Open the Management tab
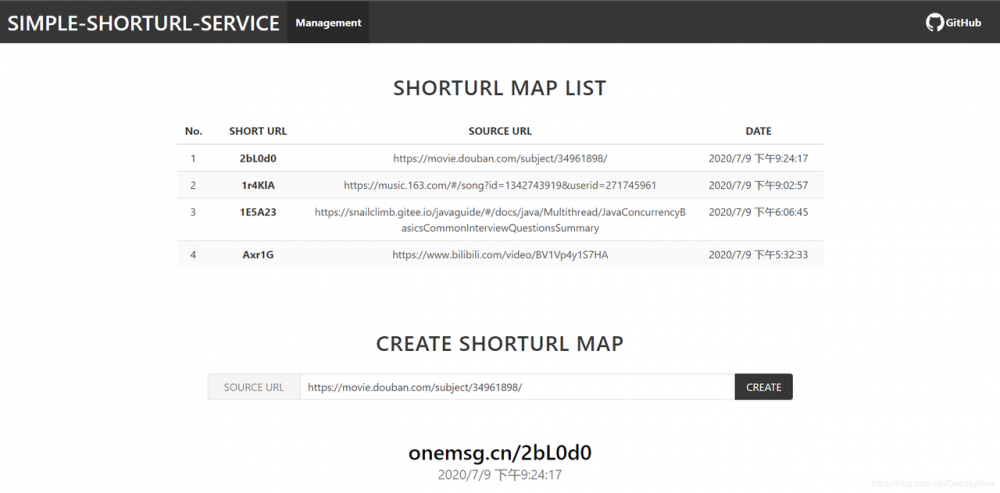This screenshot has width=1000, height=493. pyautogui.click(x=328, y=22)
